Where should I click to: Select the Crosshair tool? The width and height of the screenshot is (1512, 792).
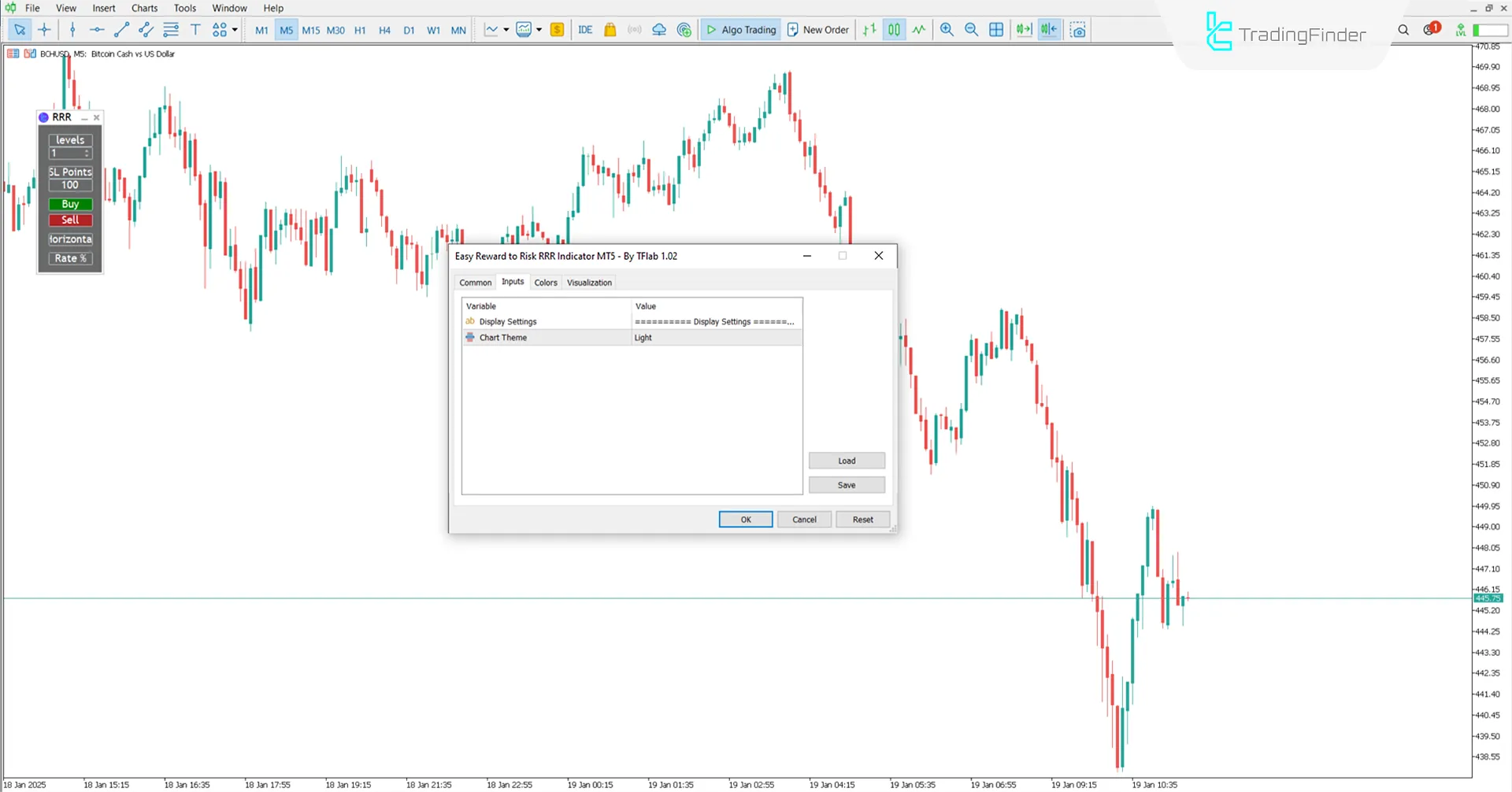[44, 29]
